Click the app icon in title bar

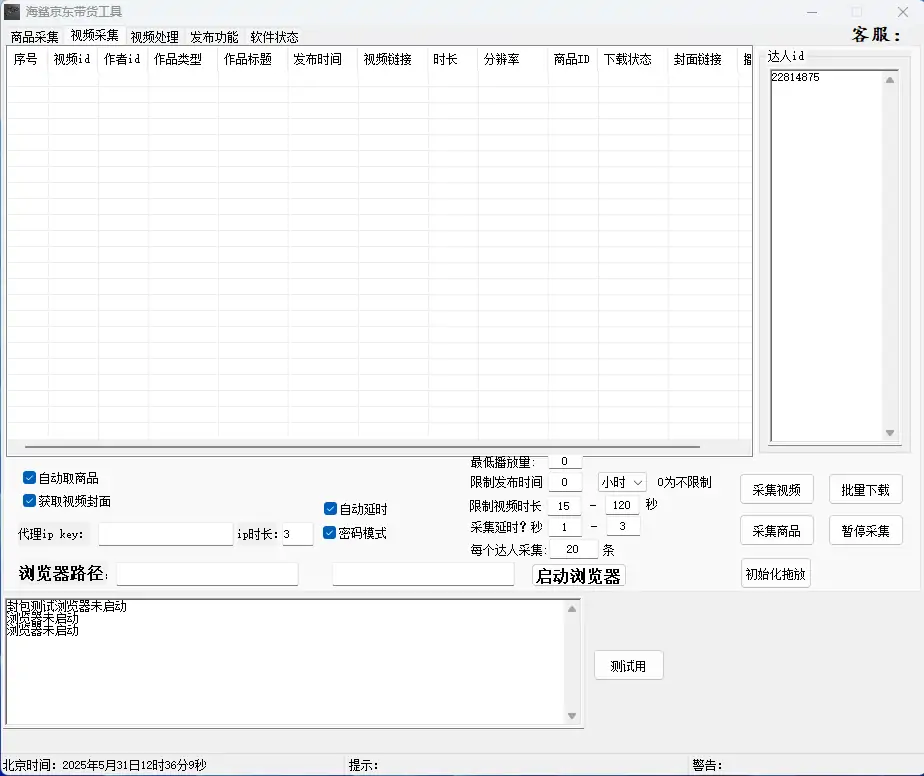point(12,12)
